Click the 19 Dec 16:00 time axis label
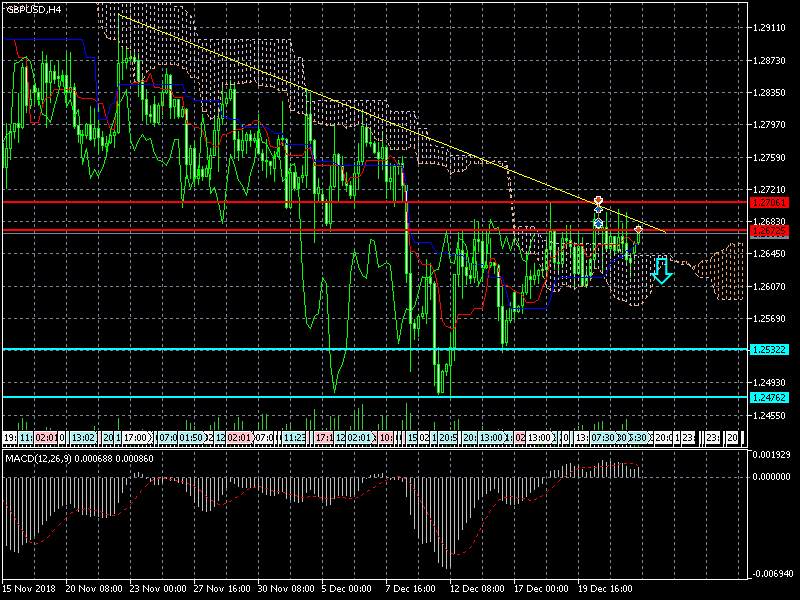Screen dimensions: 800x600 (x=603, y=589)
